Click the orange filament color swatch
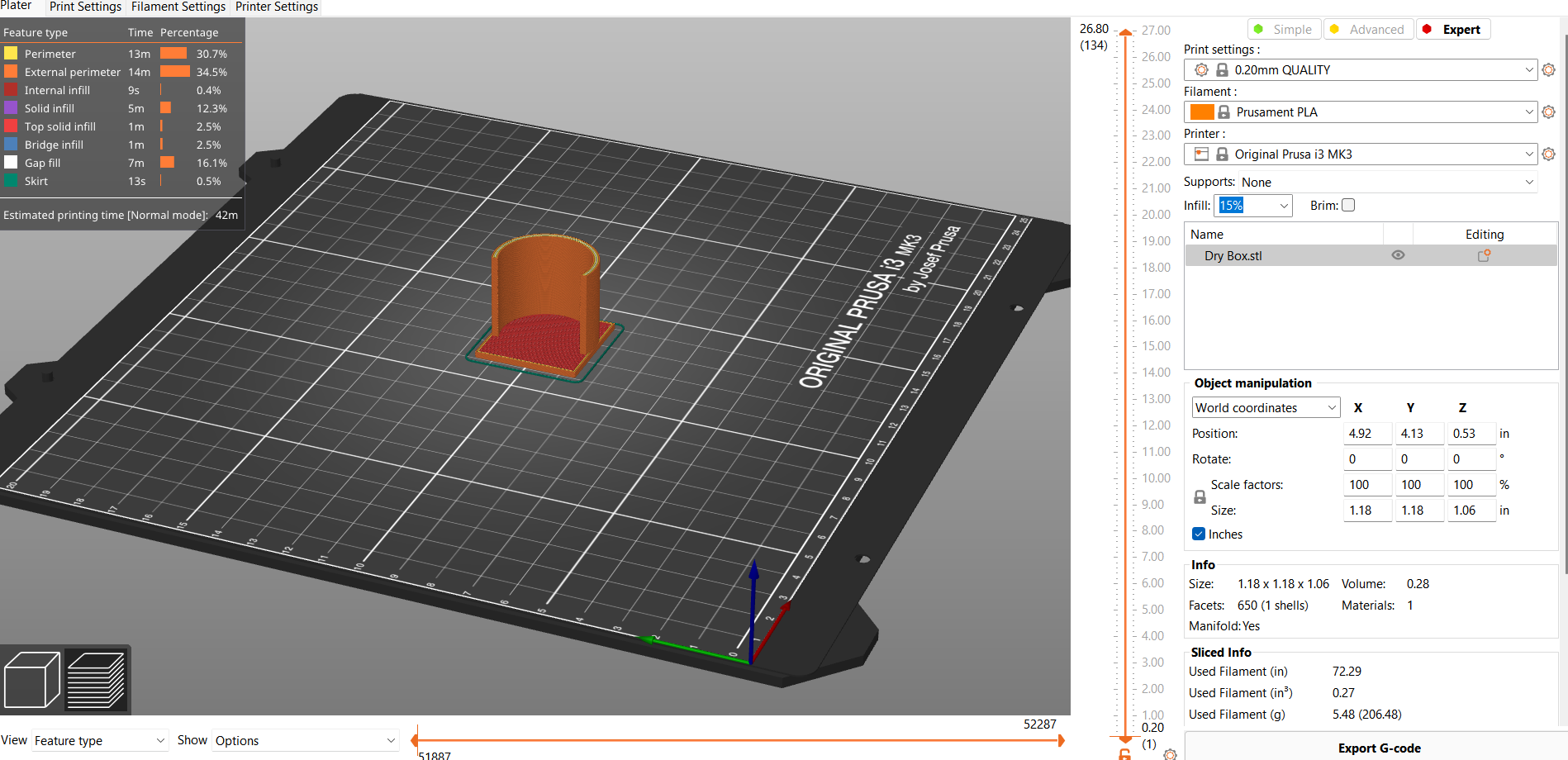This screenshot has width=1568, height=760. (x=1202, y=112)
